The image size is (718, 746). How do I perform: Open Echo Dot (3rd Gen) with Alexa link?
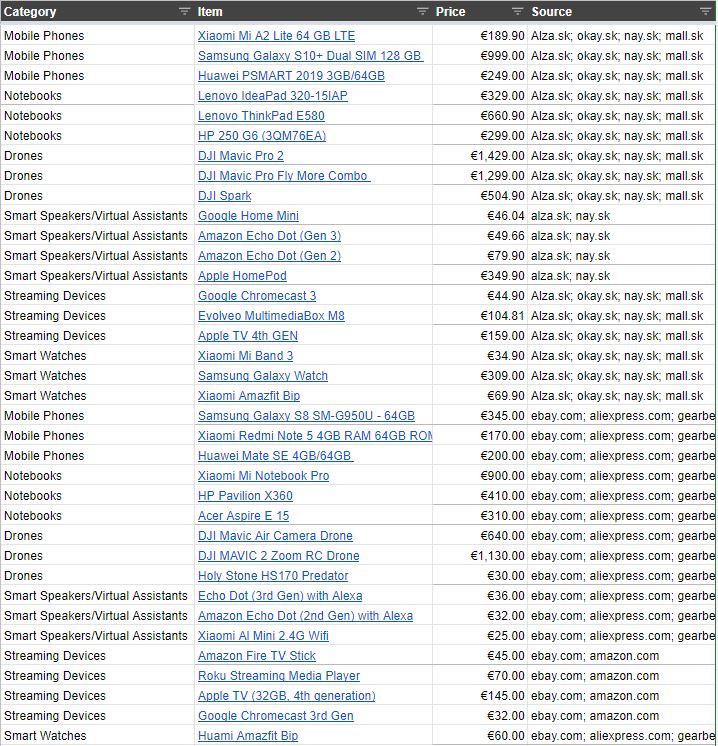tap(280, 595)
